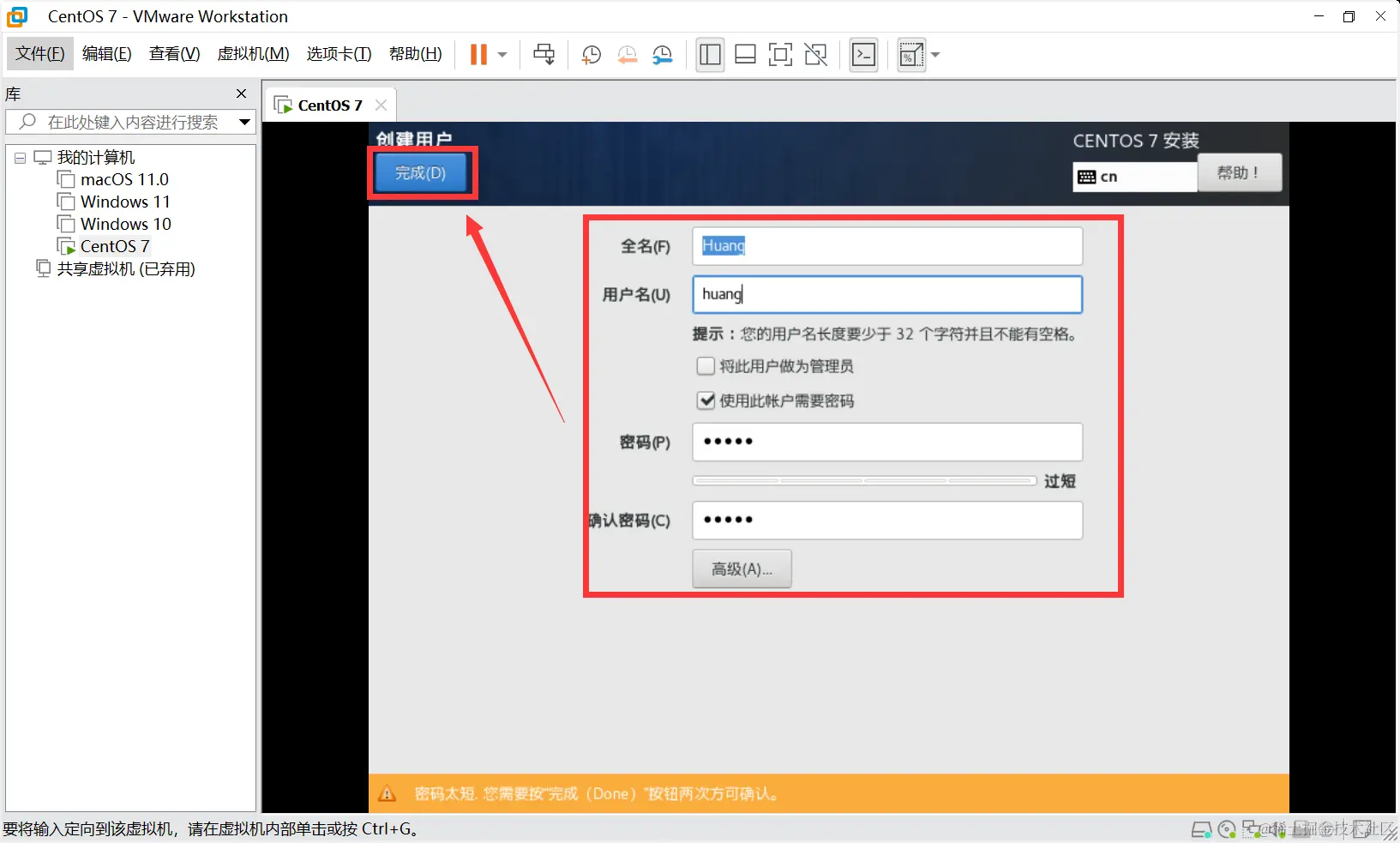Viewport: 1400px width, 843px height.
Task: Collapse the 我的计算机 tree node
Action: (20, 158)
